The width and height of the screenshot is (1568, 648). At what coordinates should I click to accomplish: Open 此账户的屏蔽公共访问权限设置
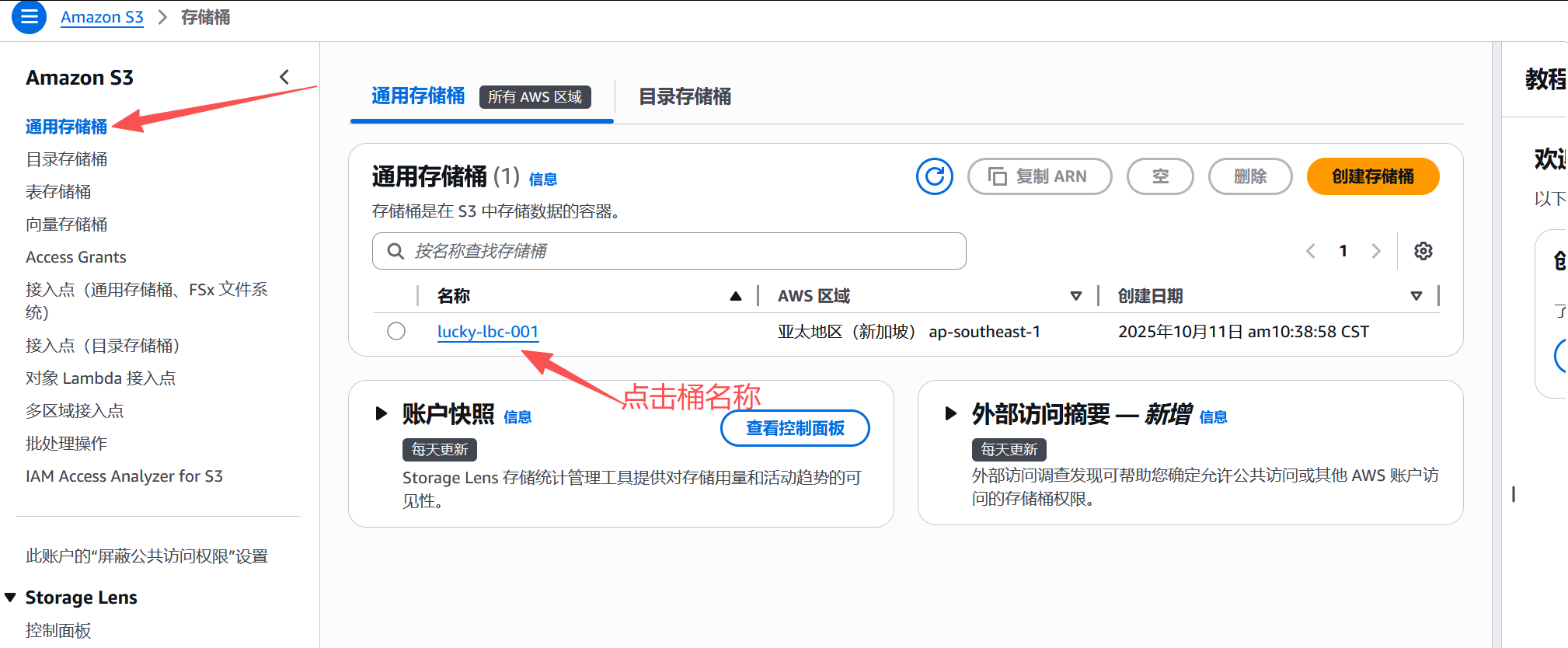146,556
